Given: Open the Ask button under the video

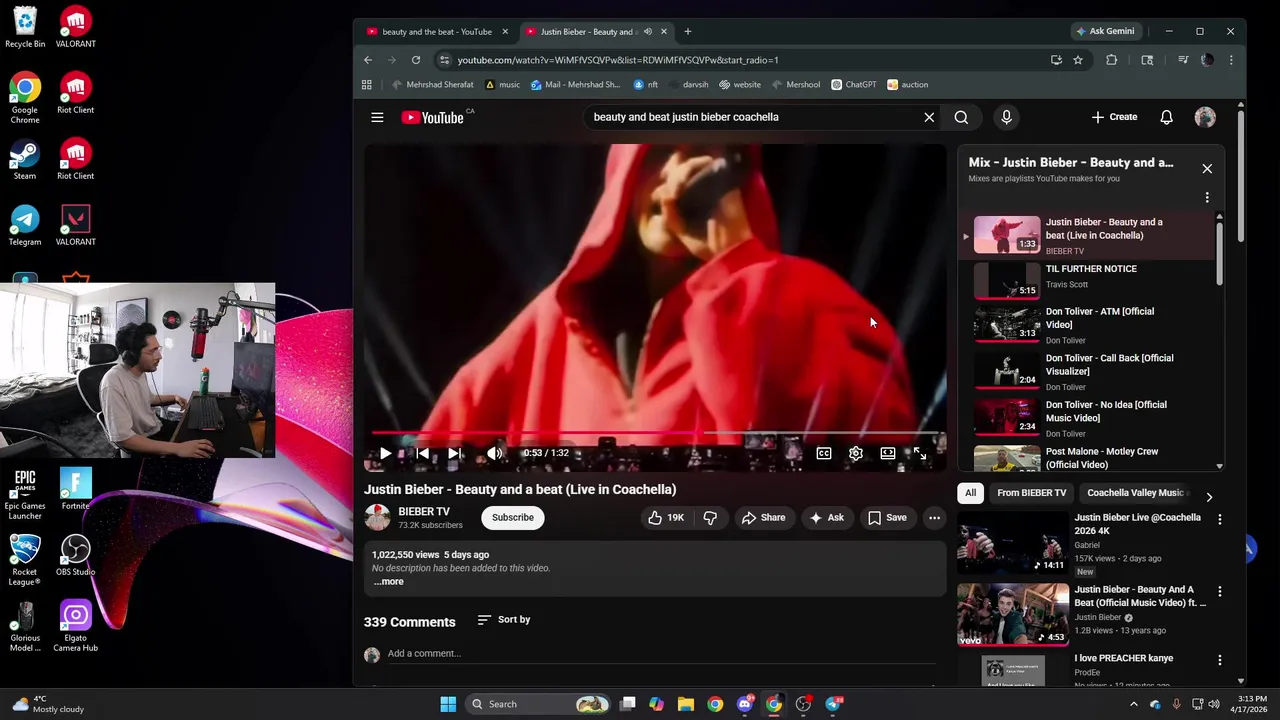Looking at the screenshot, I should (x=826, y=517).
